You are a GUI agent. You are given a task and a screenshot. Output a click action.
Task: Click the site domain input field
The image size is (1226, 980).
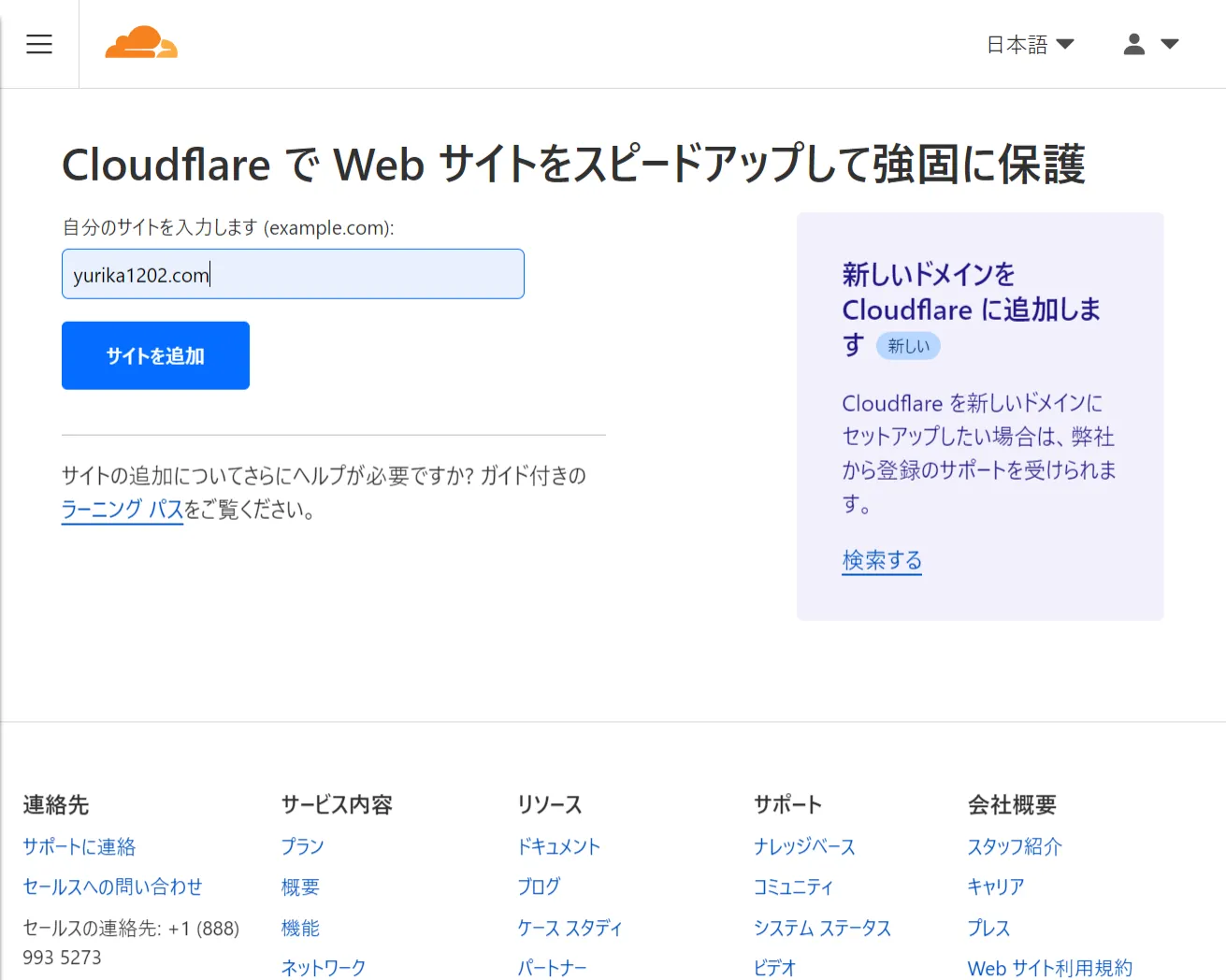pyautogui.click(x=292, y=273)
